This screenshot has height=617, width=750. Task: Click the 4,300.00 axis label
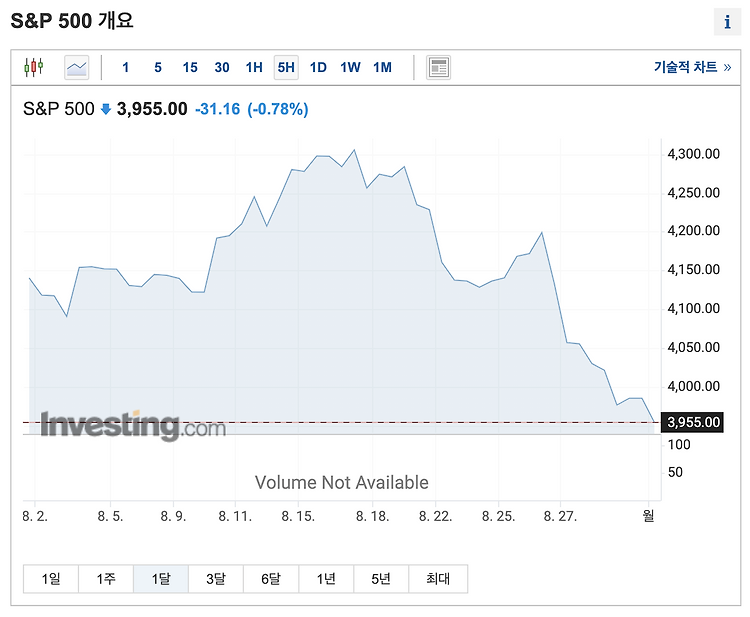pyautogui.click(x=694, y=154)
